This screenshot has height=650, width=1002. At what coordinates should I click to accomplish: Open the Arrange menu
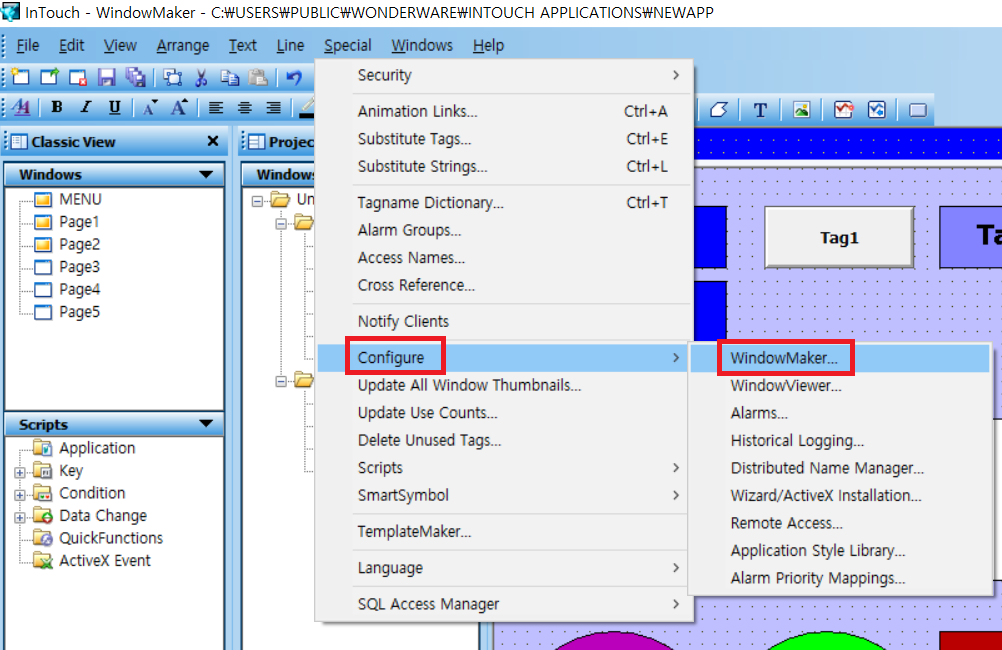[x=183, y=45]
